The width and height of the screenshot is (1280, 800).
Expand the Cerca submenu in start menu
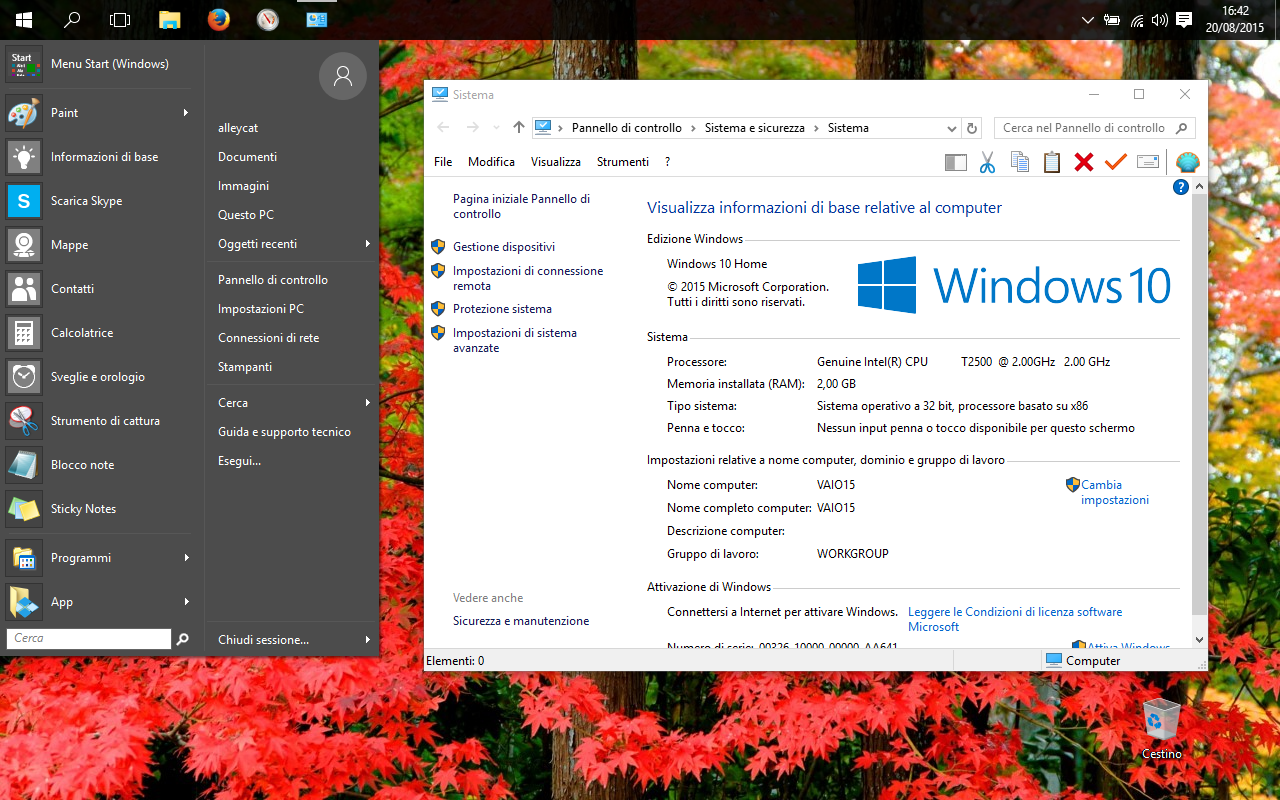point(368,403)
